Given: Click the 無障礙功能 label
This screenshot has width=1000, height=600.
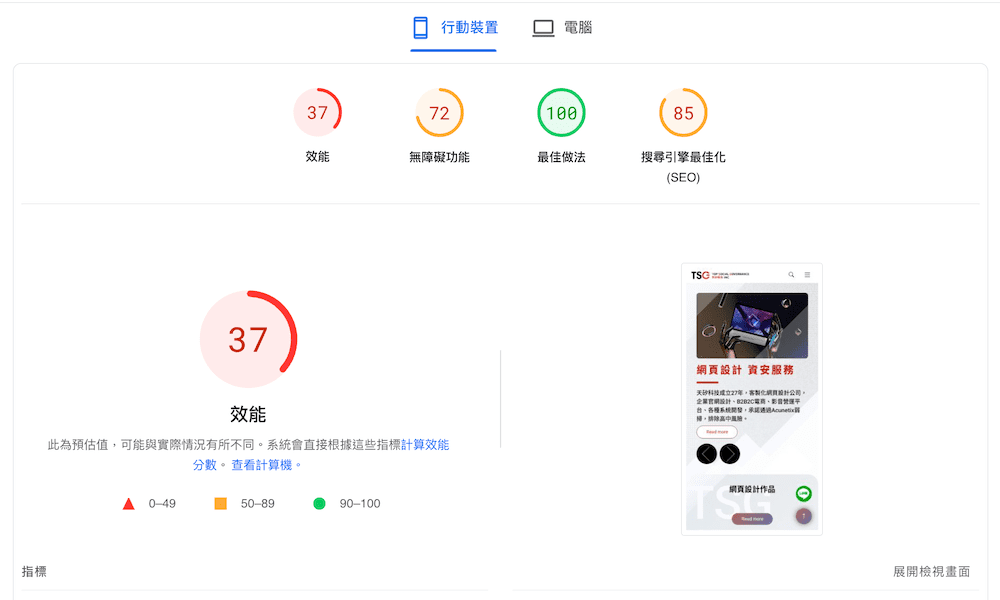Looking at the screenshot, I should point(439,157).
